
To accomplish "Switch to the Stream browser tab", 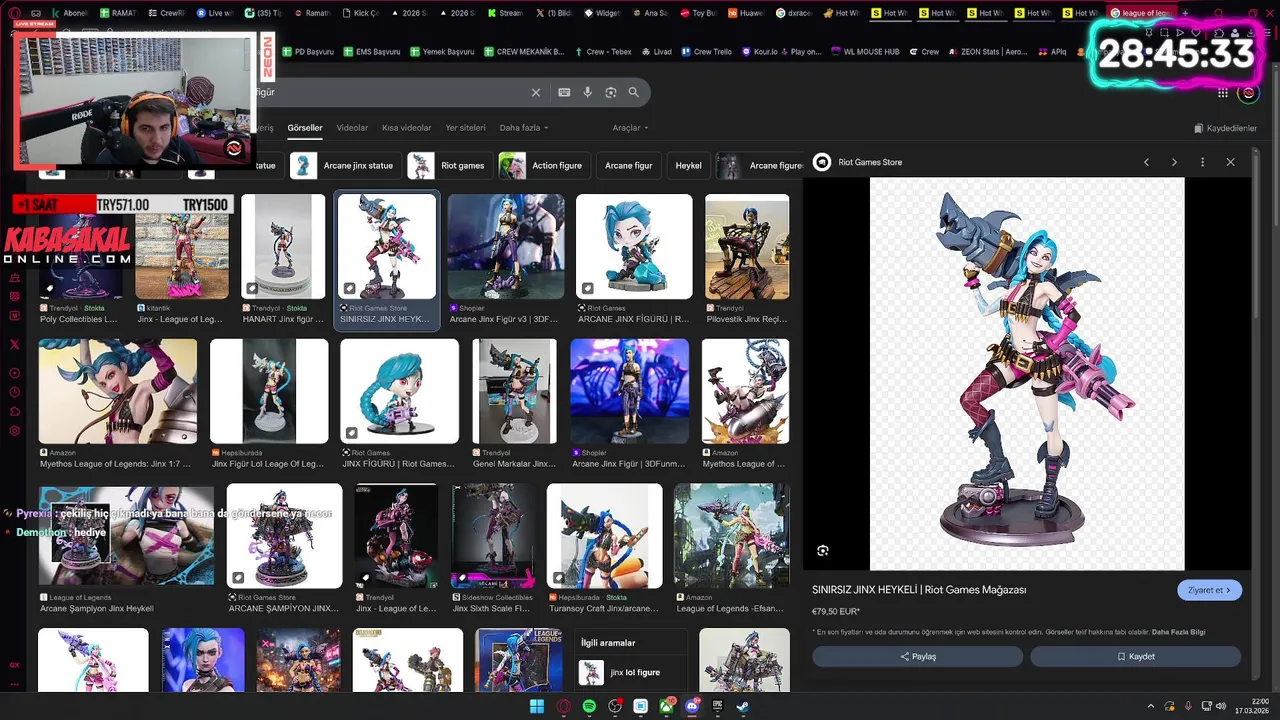I will pyautogui.click(x=505, y=13).
